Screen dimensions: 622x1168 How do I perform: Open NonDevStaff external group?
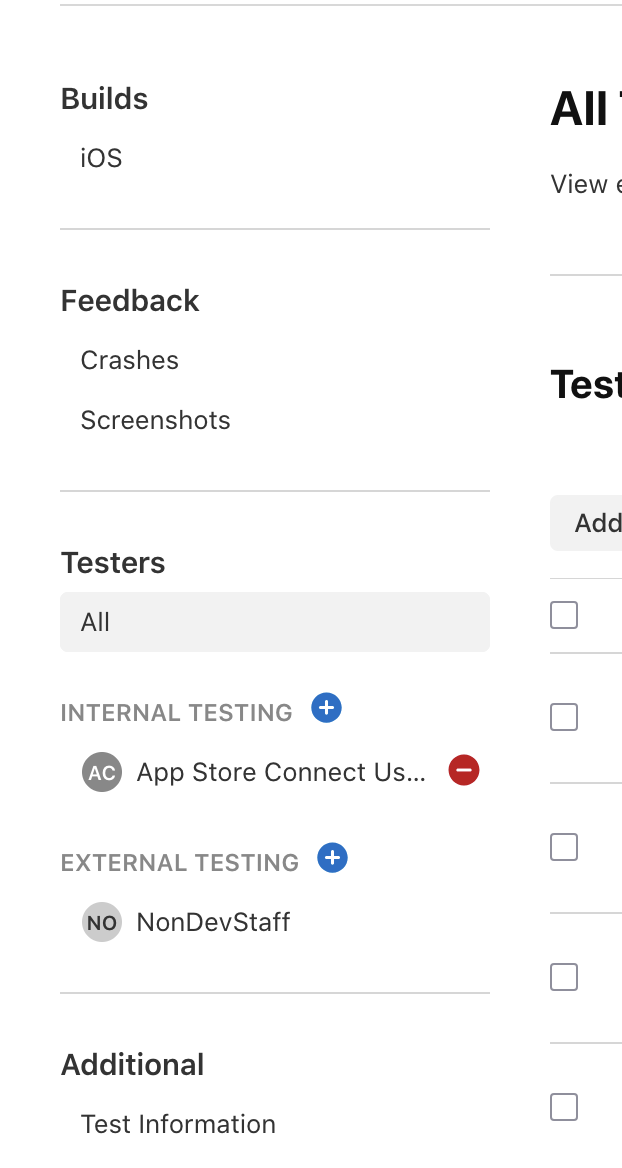(213, 922)
